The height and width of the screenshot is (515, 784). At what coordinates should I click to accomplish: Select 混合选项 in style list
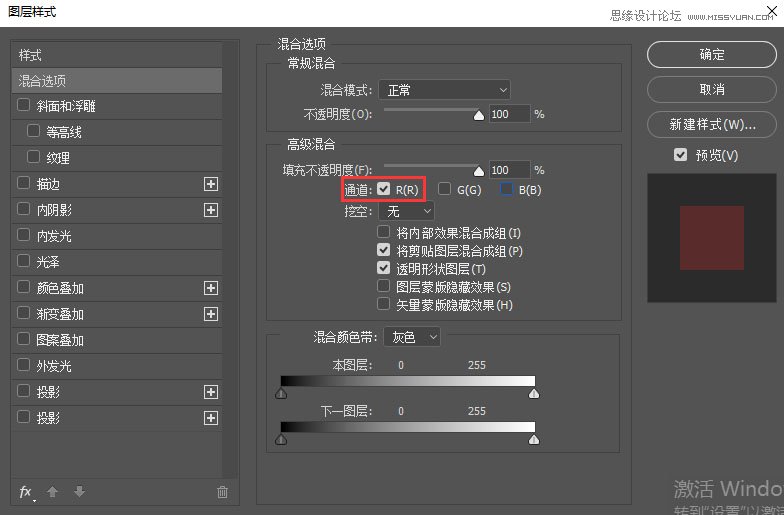tap(117, 81)
